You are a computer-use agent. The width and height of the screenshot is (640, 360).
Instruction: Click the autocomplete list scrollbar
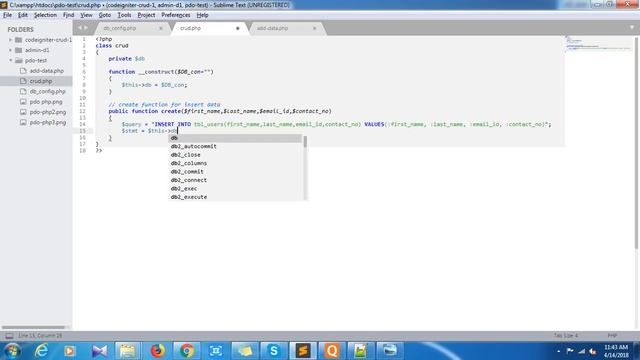pyautogui.click(x=305, y=142)
